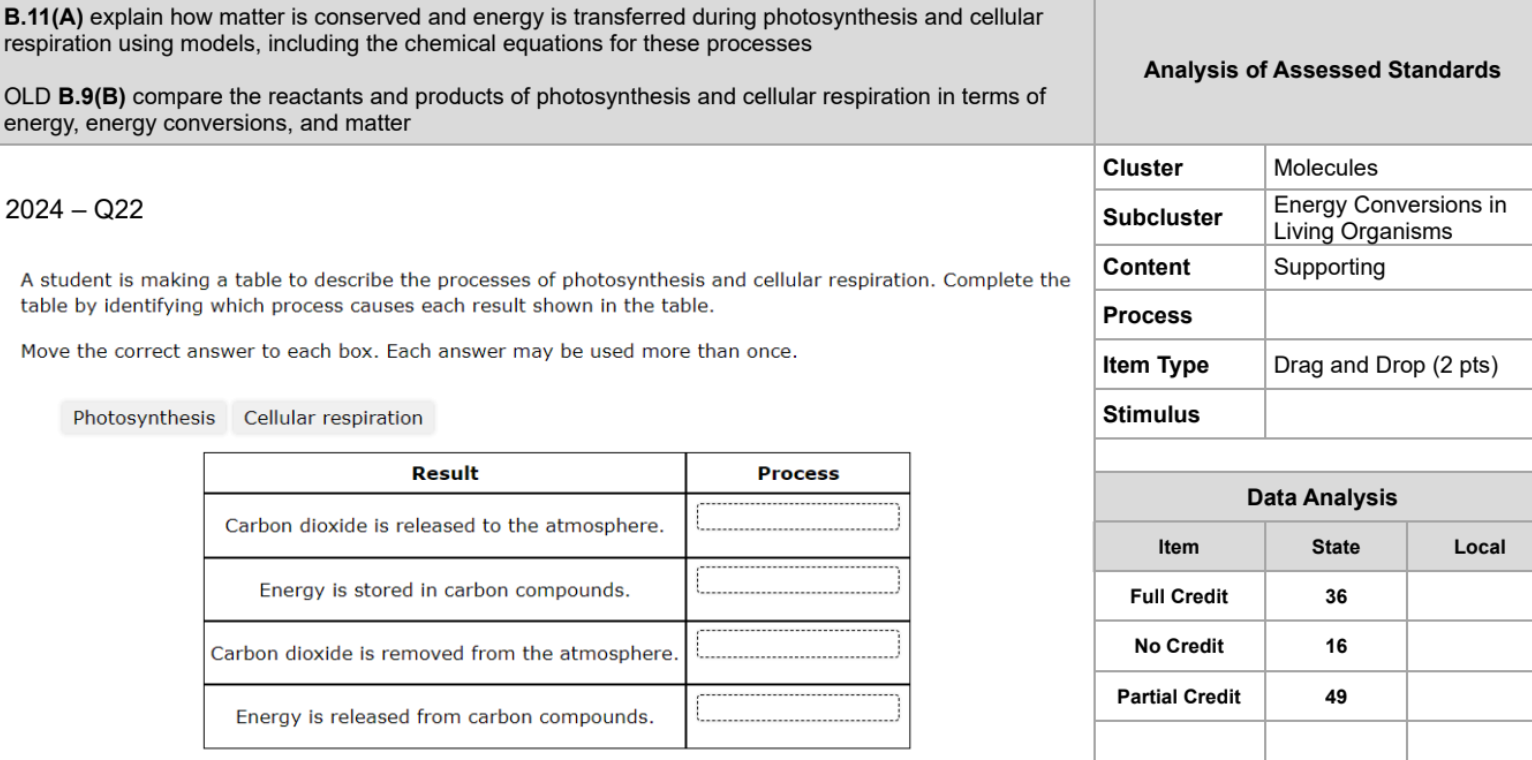This screenshot has height=760, width=1532.
Task: Click the empty Local cell for No Credit
Action: coord(1470,646)
